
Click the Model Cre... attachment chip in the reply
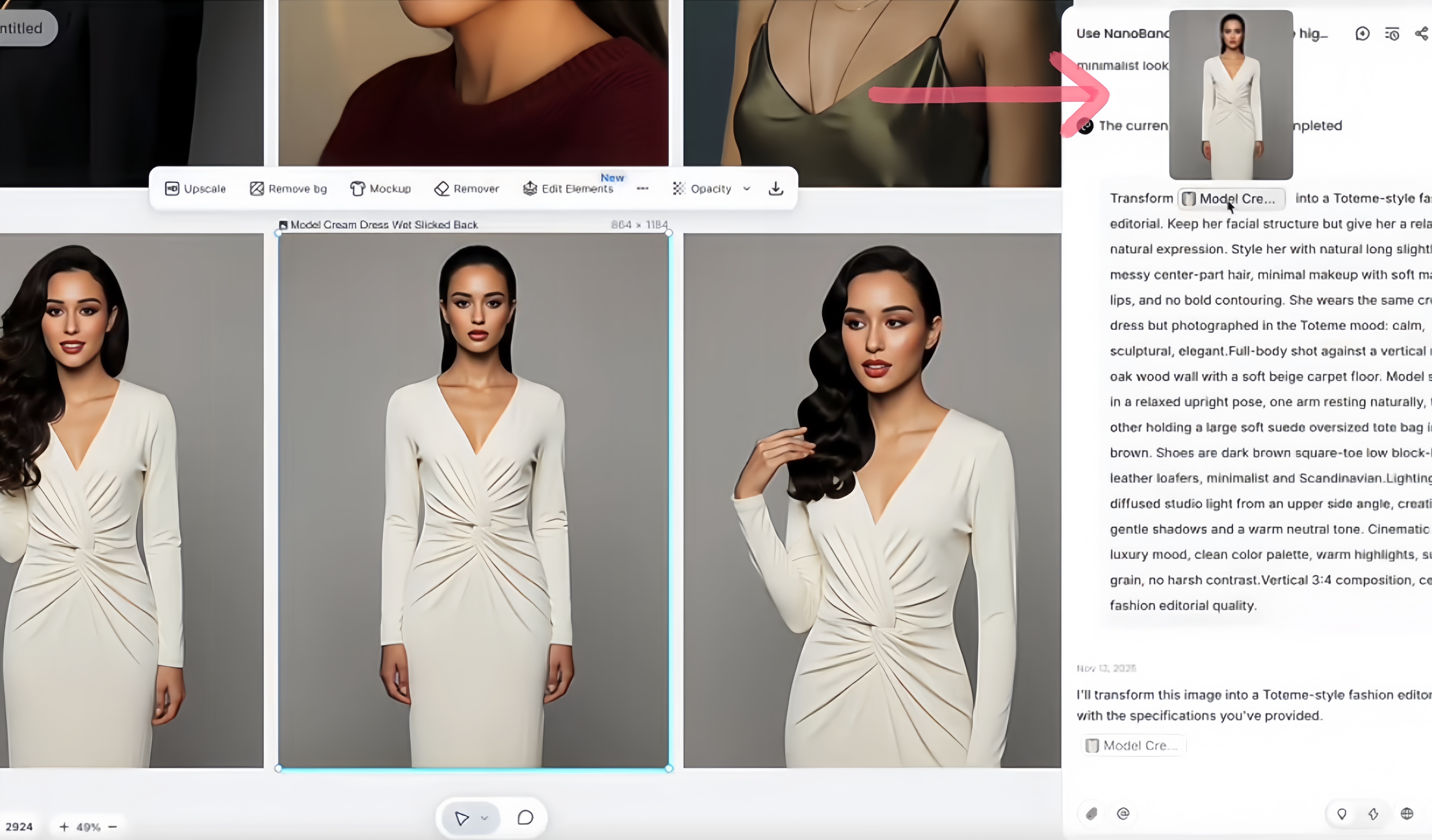click(x=1133, y=745)
